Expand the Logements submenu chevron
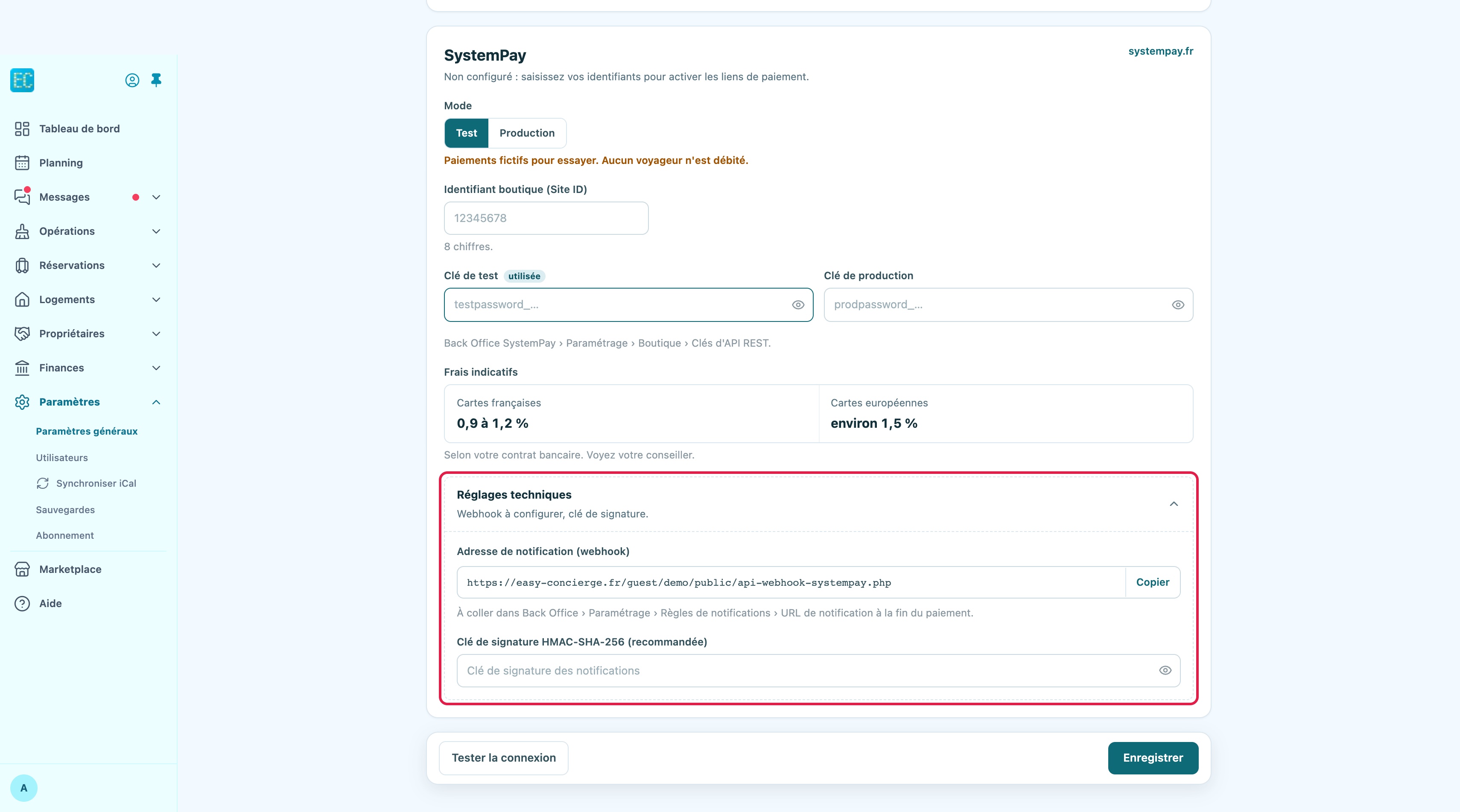Viewport: 1460px width, 812px height. (156, 299)
